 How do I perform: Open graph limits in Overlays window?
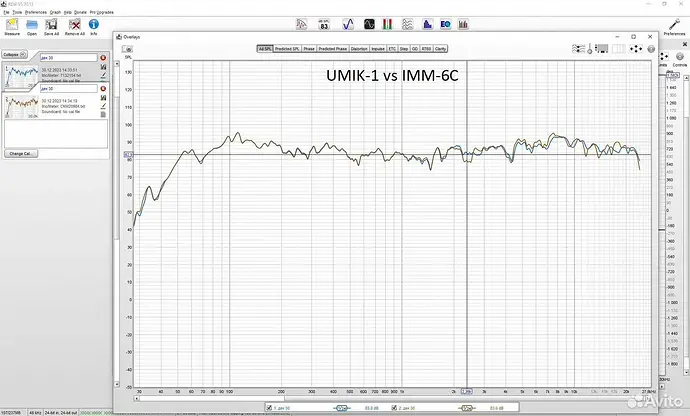click(636, 49)
